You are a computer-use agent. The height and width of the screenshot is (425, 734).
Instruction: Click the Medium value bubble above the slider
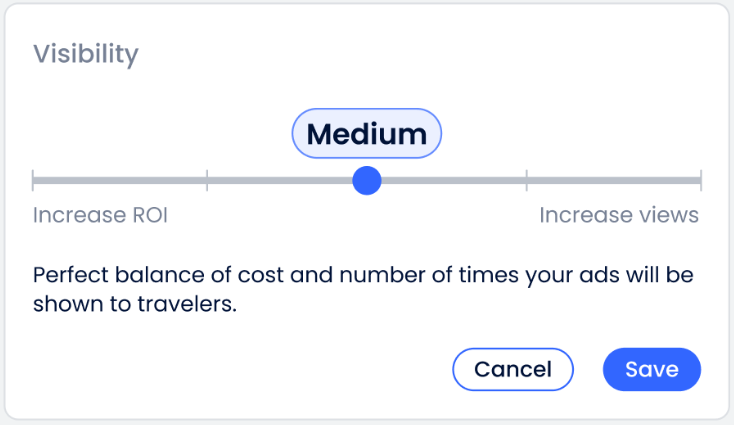366,134
